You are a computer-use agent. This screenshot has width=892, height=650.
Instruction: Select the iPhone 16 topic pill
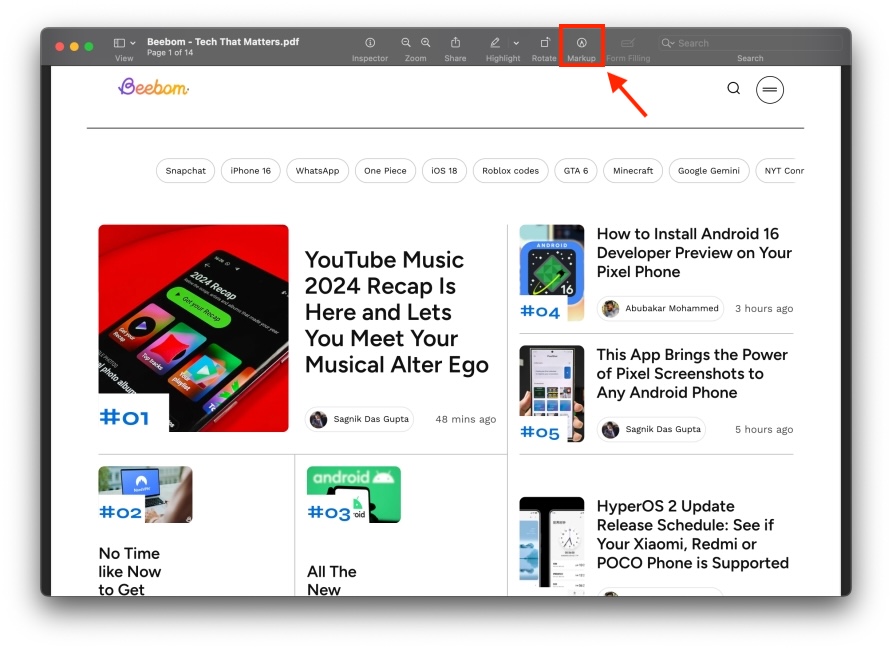click(x=251, y=171)
